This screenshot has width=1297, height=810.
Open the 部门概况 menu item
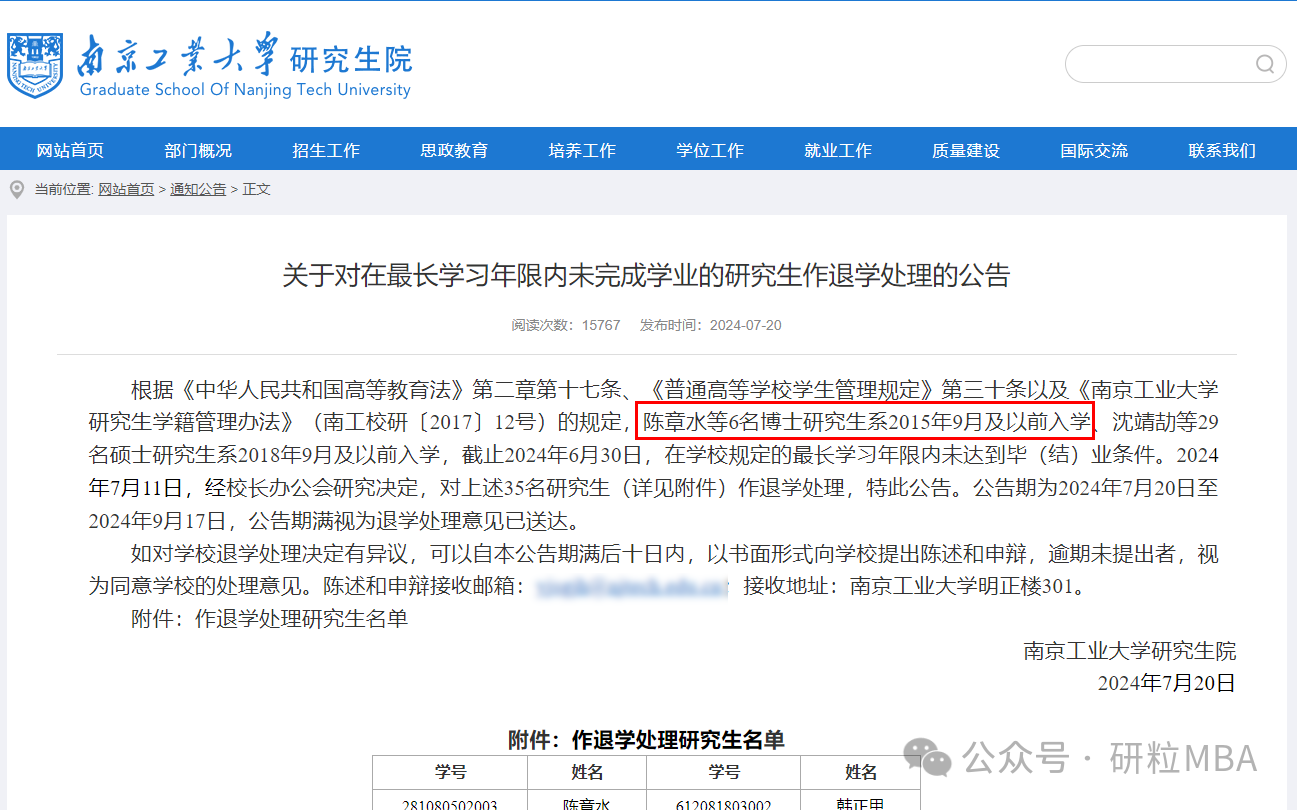(198, 150)
